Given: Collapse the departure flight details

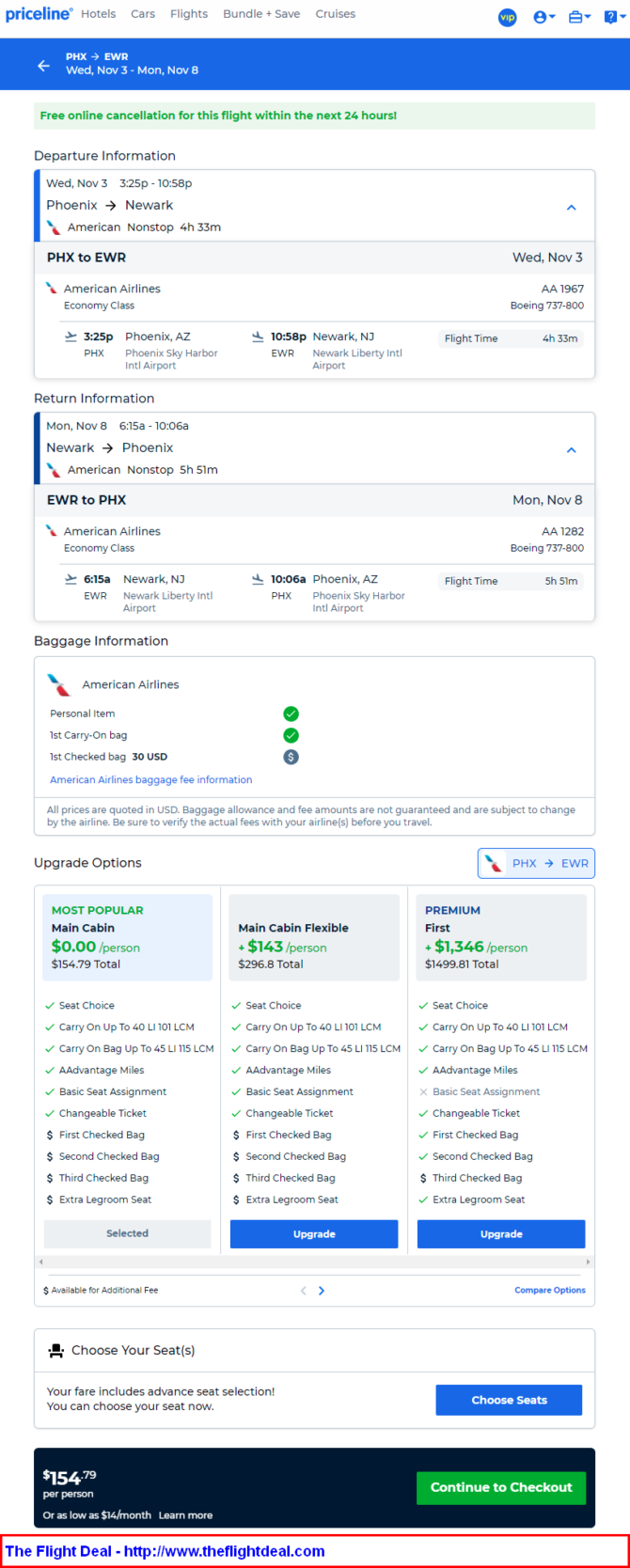Looking at the screenshot, I should [572, 207].
